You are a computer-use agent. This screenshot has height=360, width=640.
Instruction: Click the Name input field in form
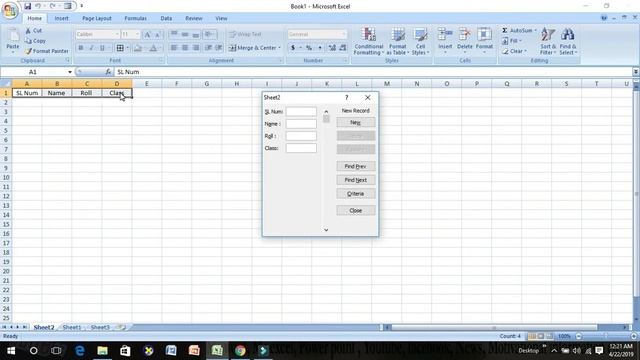coord(301,124)
